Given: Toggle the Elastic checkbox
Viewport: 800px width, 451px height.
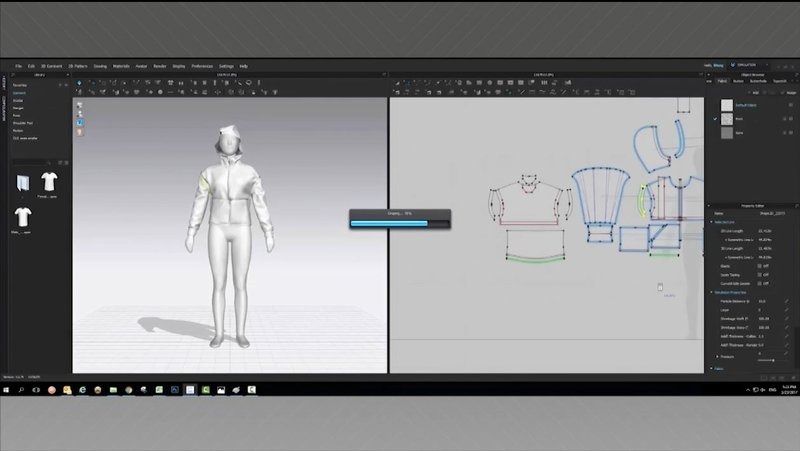Looking at the screenshot, I should click(762, 266).
